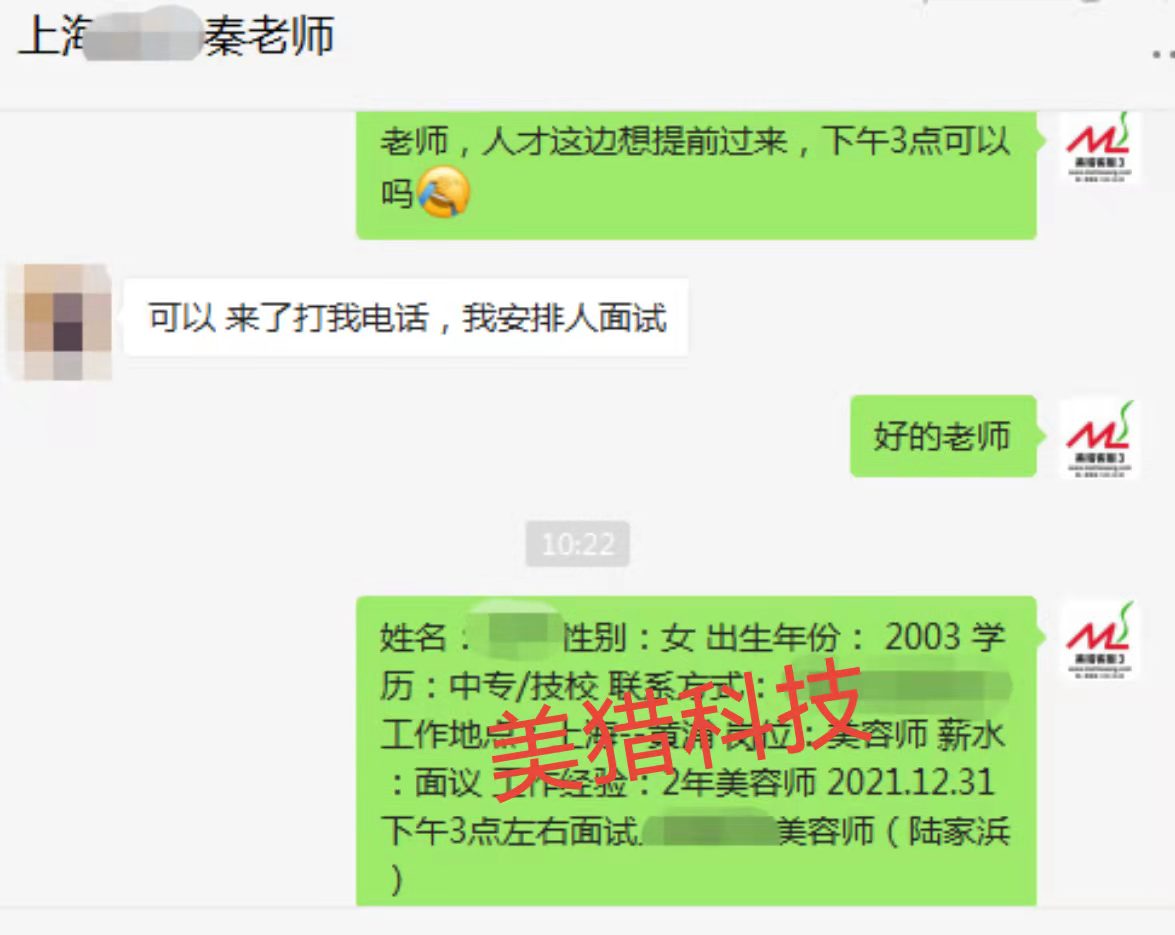This screenshot has height=935, width=1175.
Task: Click the chat title ending with 秦老师
Action: click(x=176, y=35)
